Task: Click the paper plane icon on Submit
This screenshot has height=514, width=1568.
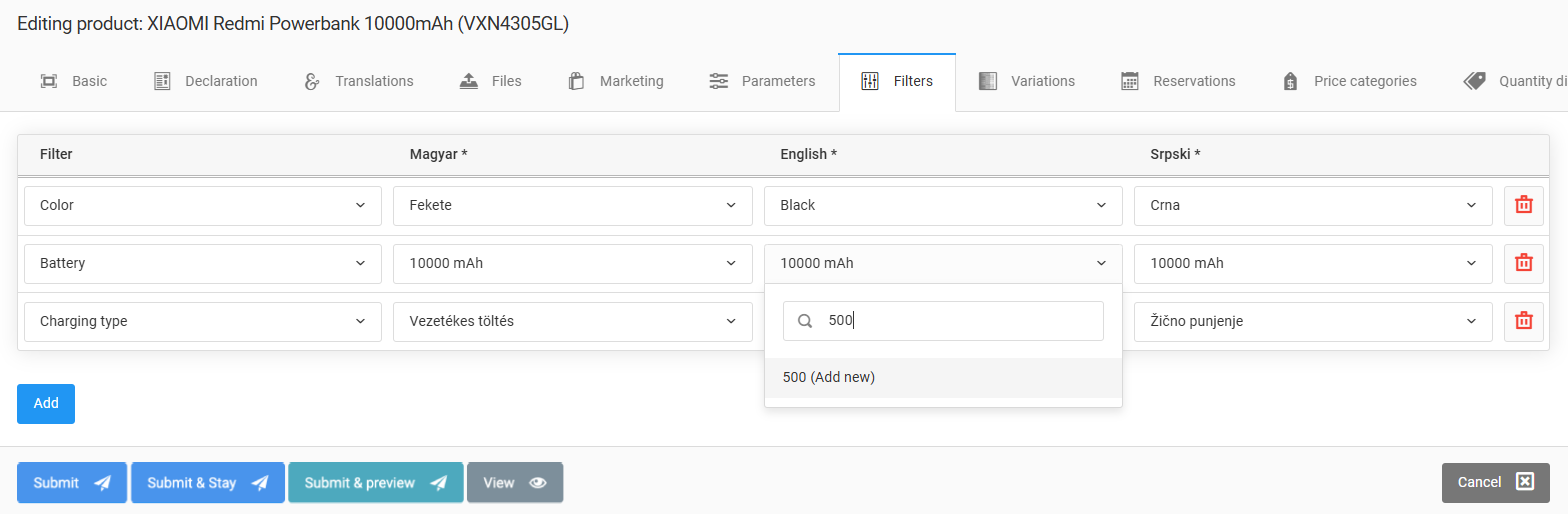Action: [x=102, y=483]
